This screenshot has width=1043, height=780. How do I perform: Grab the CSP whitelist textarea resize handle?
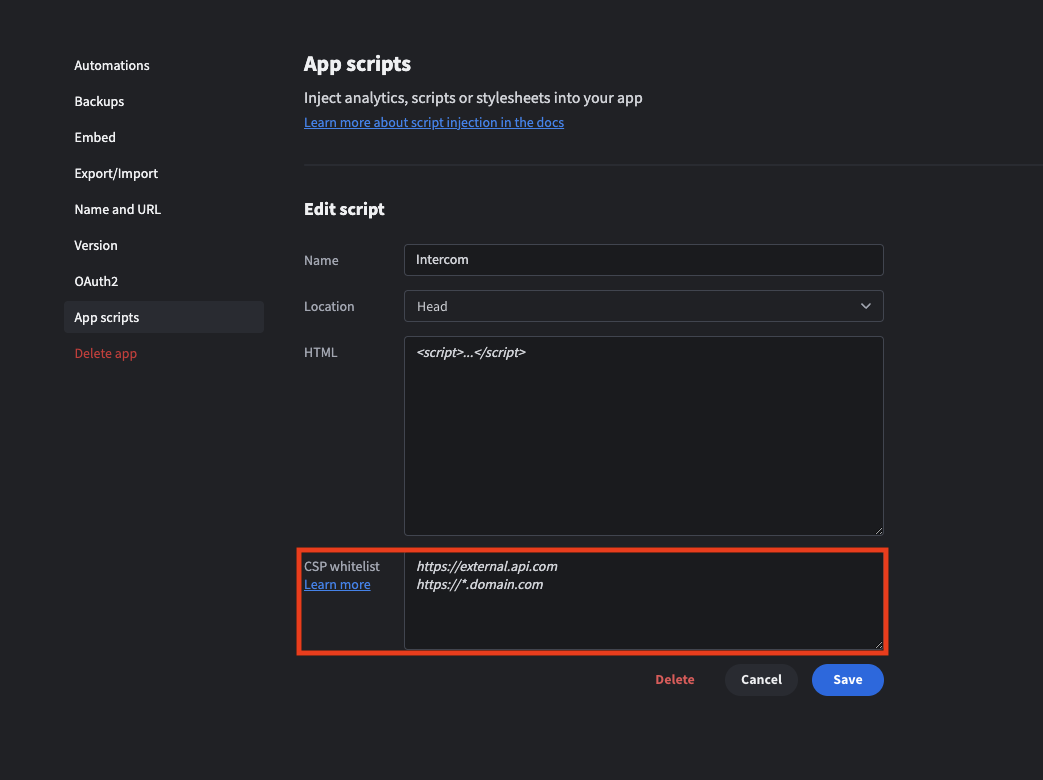879,644
